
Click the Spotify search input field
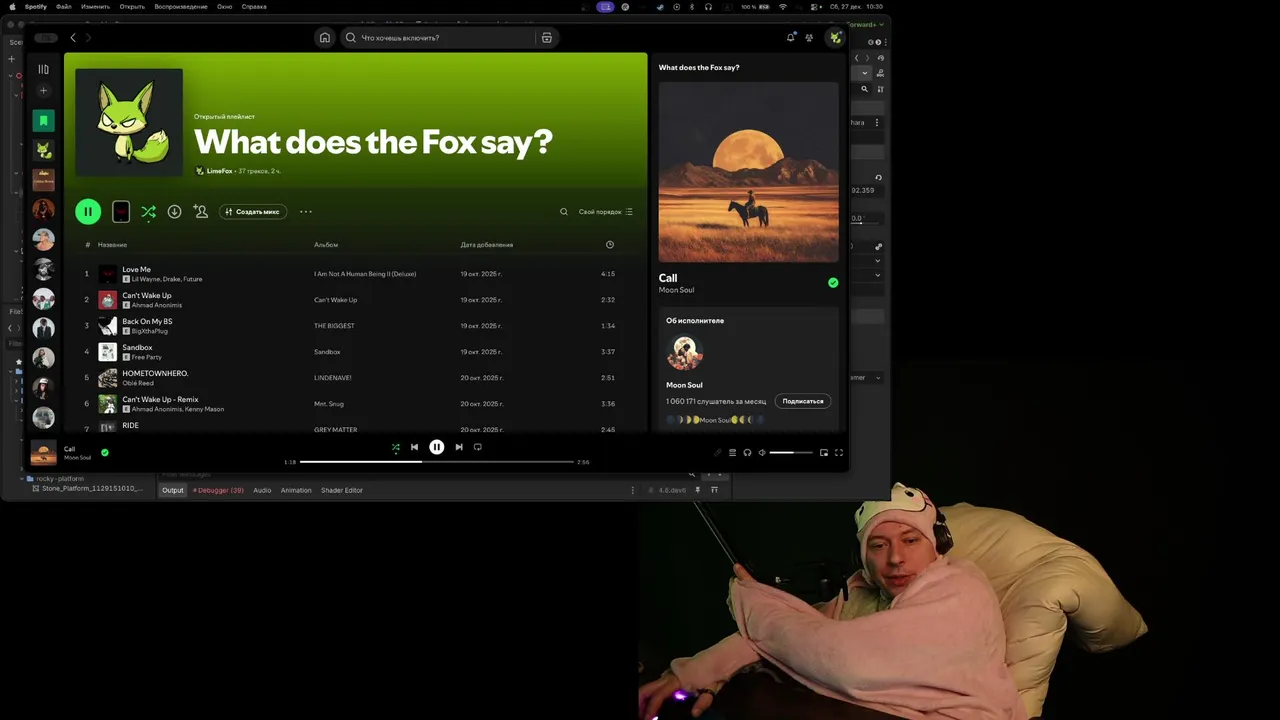tap(437, 38)
